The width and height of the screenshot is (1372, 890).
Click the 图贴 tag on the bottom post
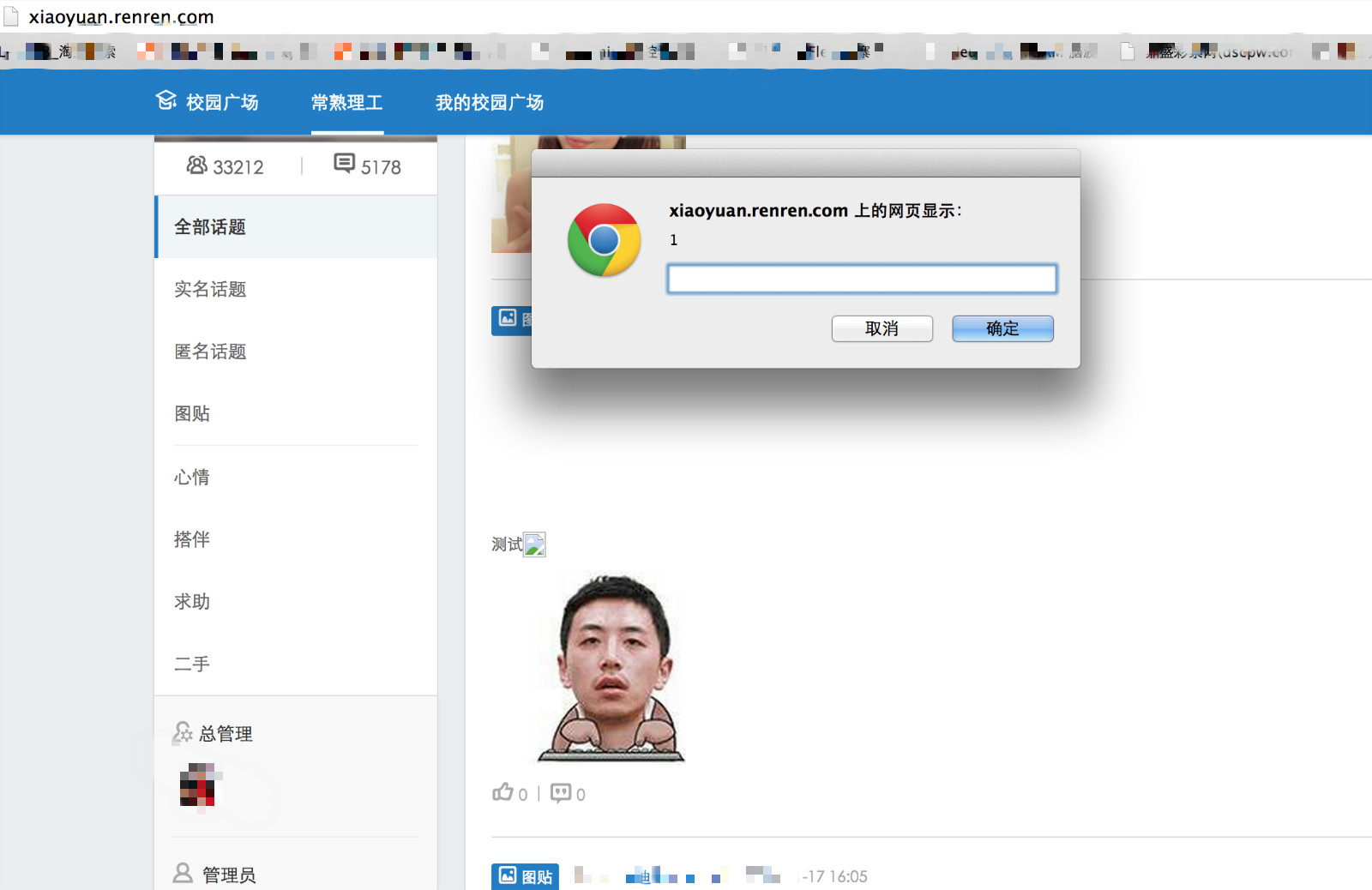[x=525, y=876]
